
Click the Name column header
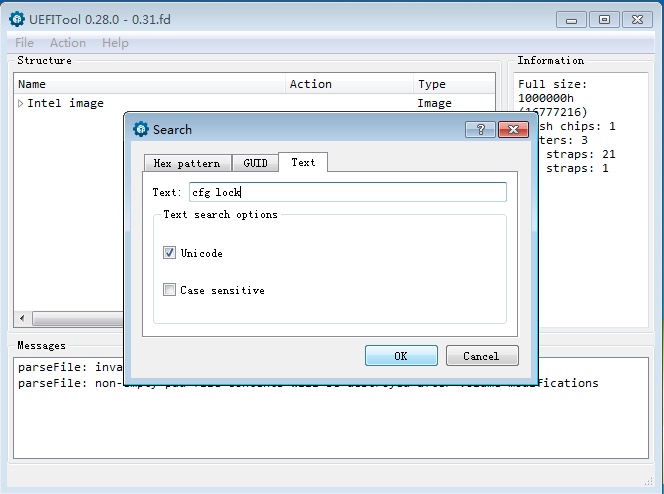click(x=150, y=84)
